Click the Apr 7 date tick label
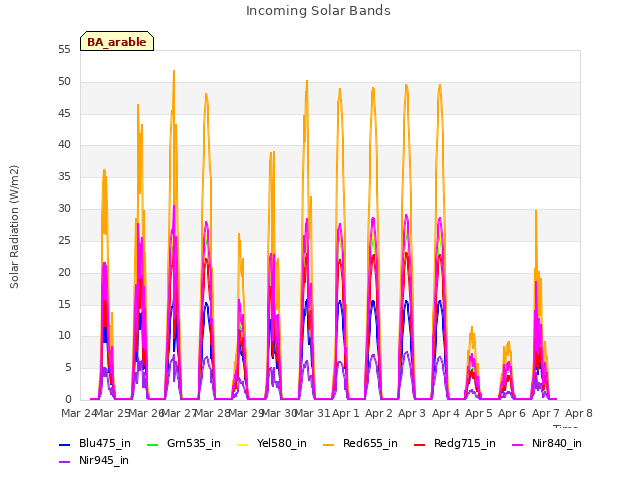Screen dimensions: 640x480 click(x=546, y=413)
